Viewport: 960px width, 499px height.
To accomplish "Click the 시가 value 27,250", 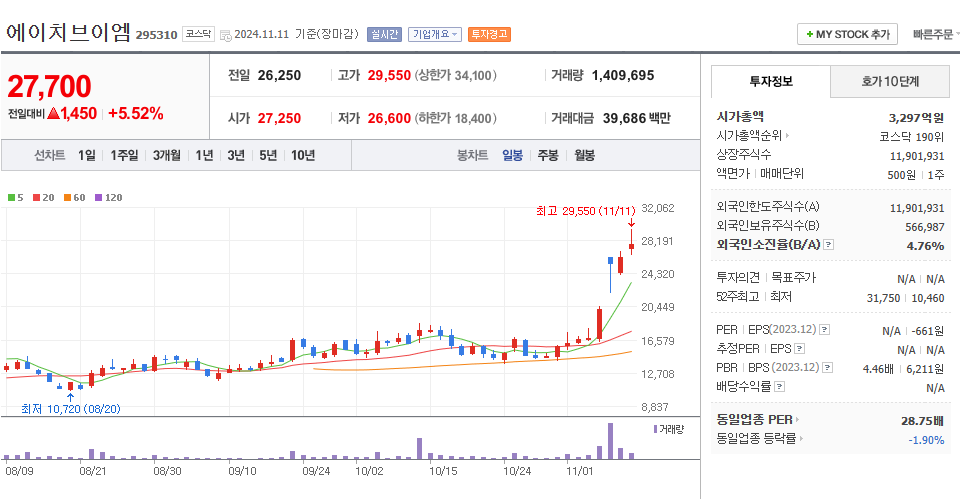I will (279, 118).
